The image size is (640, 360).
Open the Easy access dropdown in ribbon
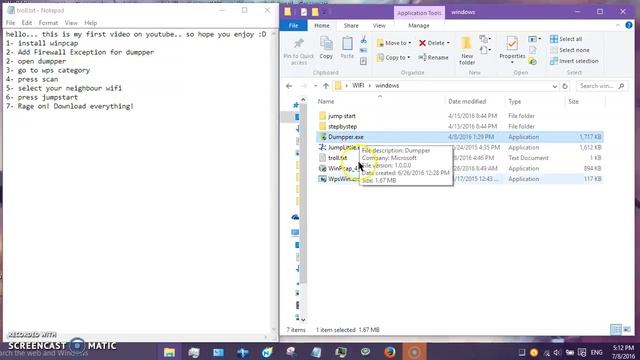tap(484, 50)
